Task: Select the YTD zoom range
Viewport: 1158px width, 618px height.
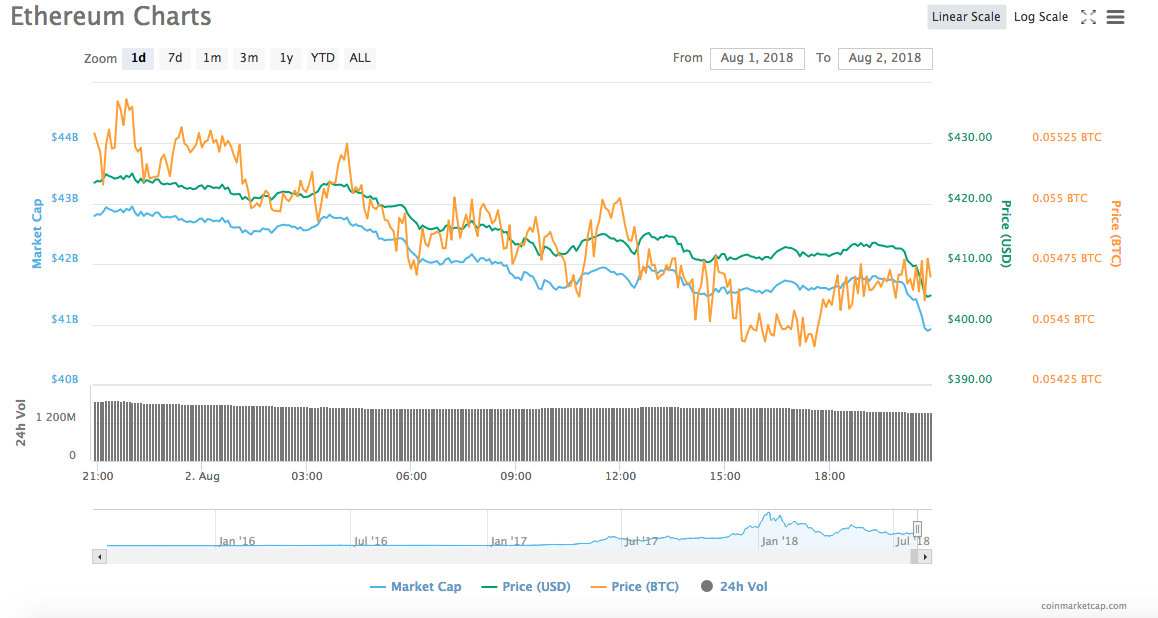Action: [323, 58]
